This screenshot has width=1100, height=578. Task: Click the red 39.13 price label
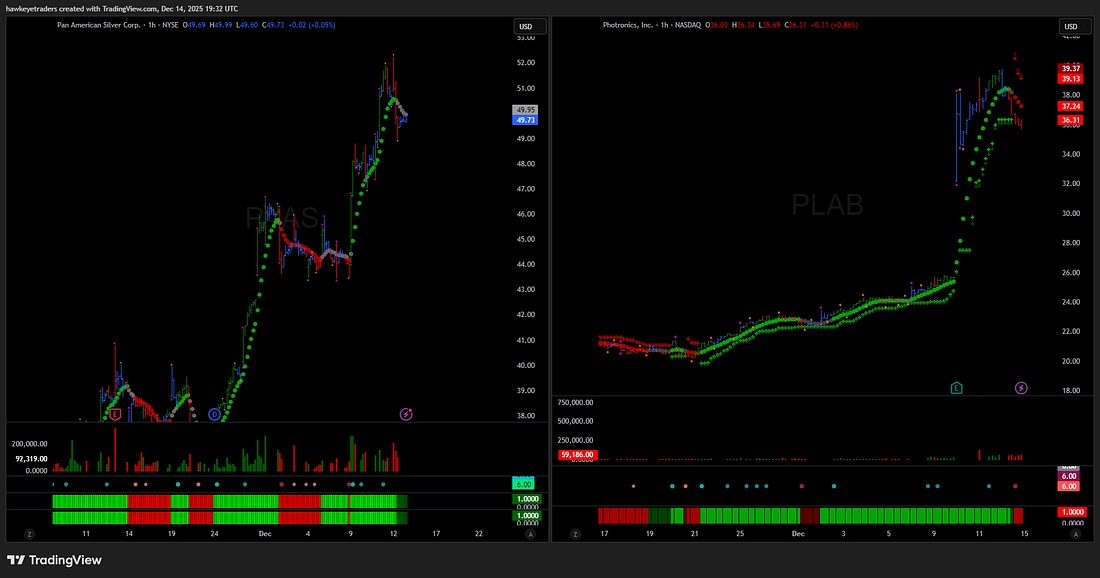coord(1071,79)
